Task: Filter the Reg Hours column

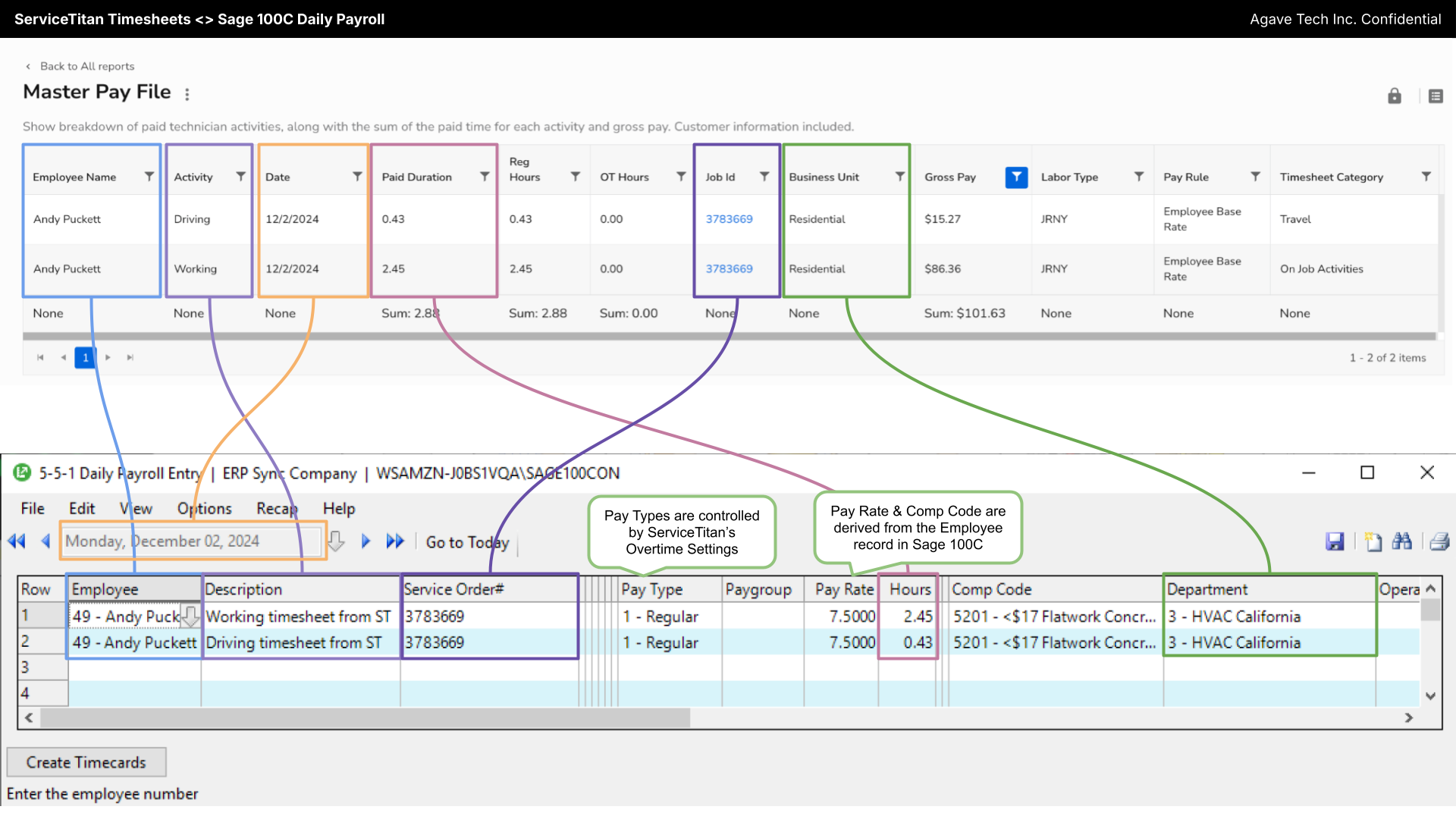Action: 576,176
